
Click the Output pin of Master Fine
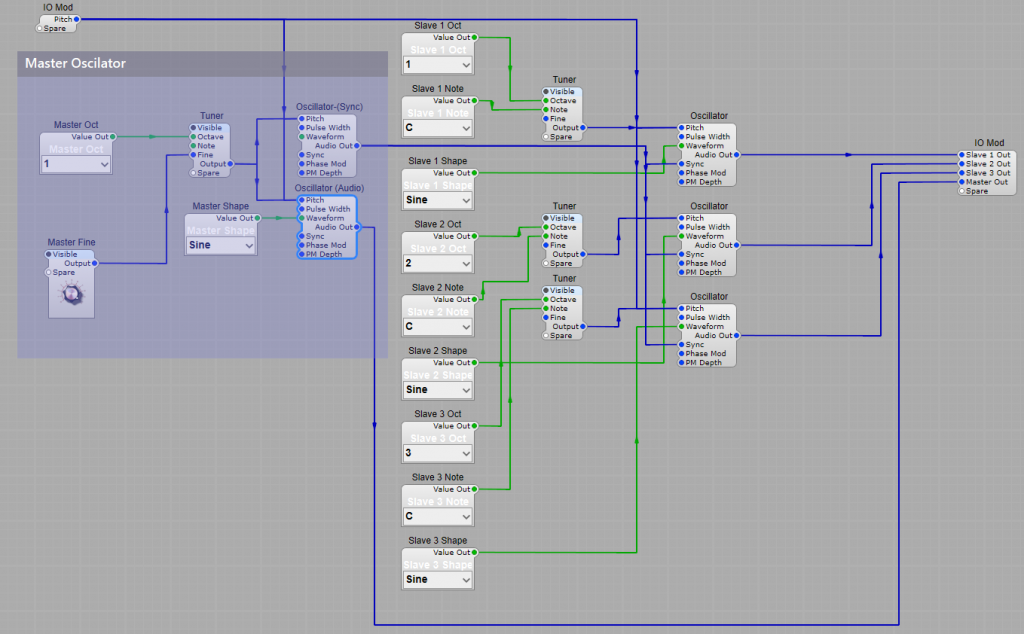(96, 263)
